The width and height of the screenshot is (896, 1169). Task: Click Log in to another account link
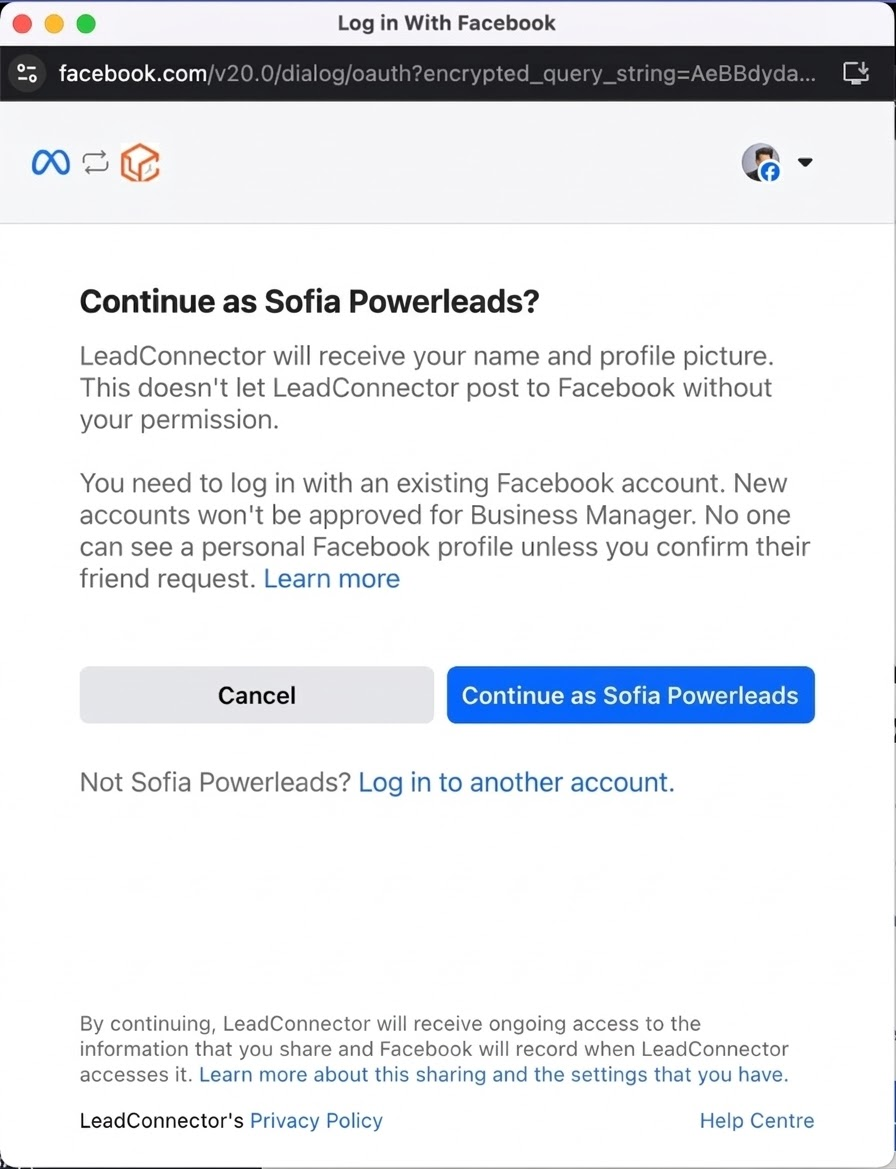coord(516,782)
